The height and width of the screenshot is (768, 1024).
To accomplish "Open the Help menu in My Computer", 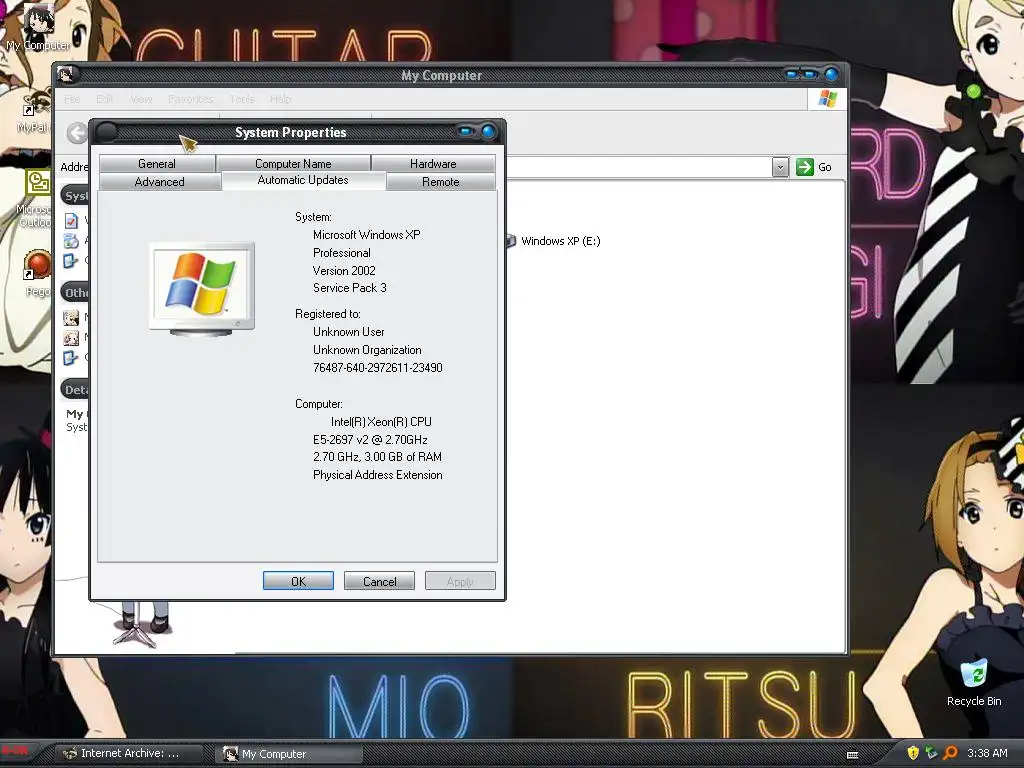I will (280, 99).
